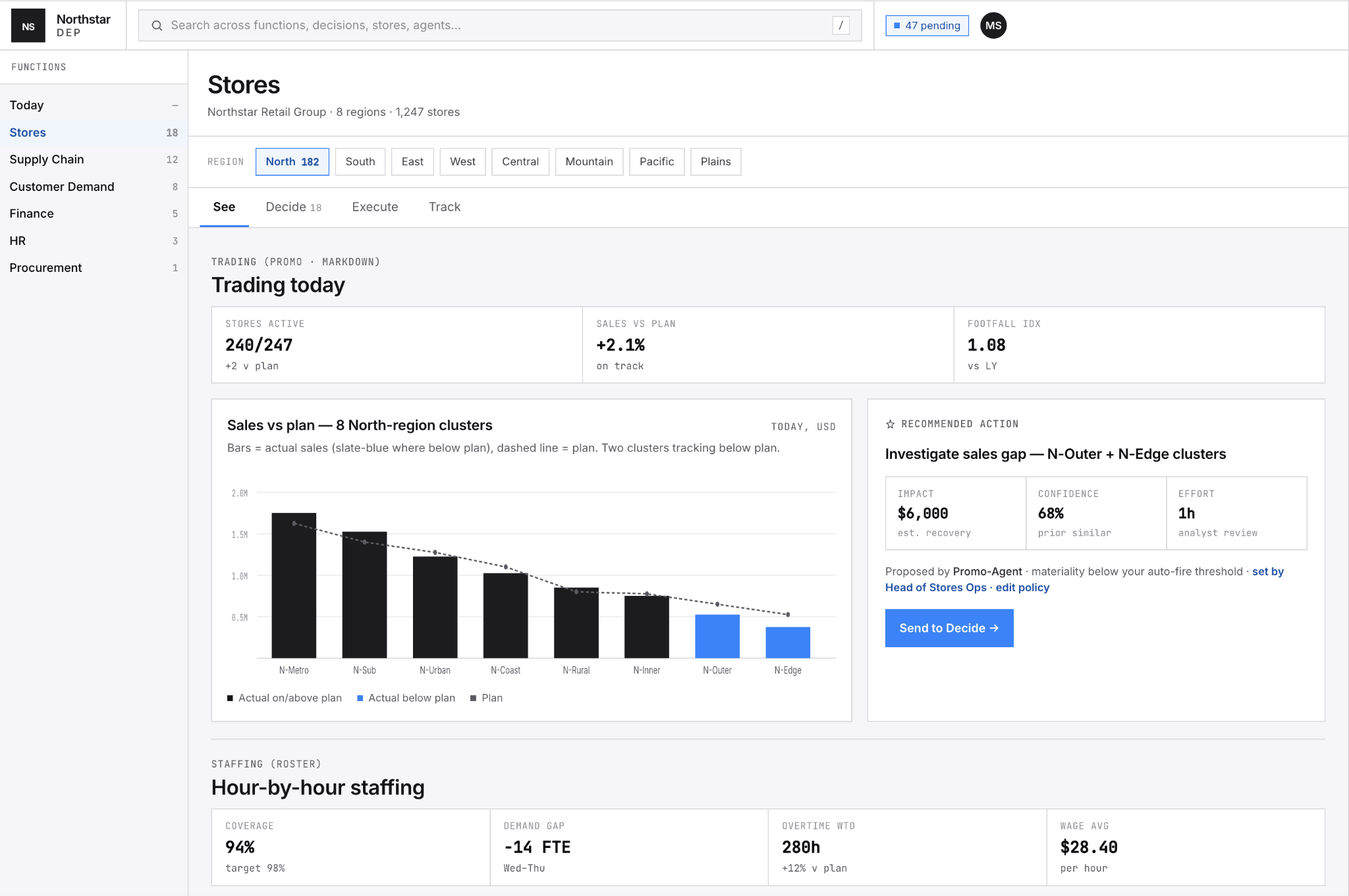Image resolution: width=1349 pixels, height=896 pixels.
Task: Open the Track tab
Action: [445, 207]
